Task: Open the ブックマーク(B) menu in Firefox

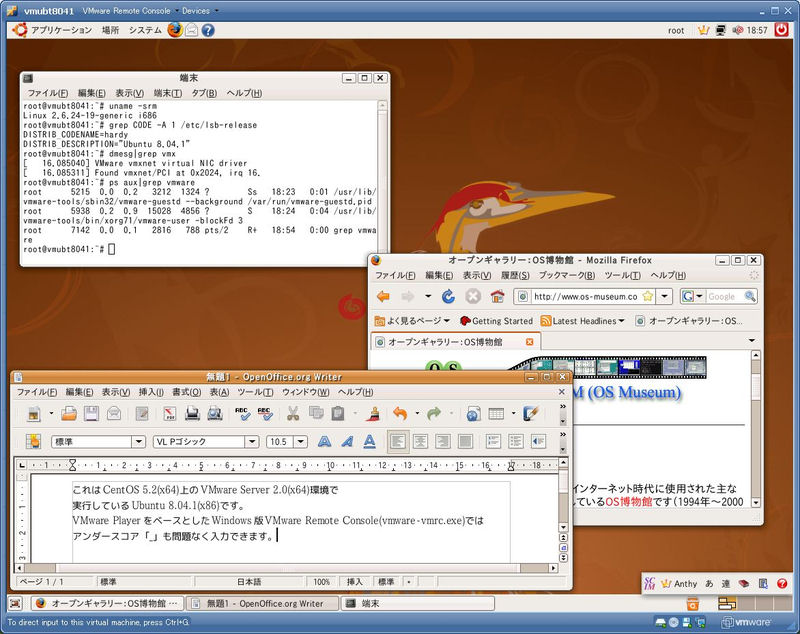Action: pos(567,275)
